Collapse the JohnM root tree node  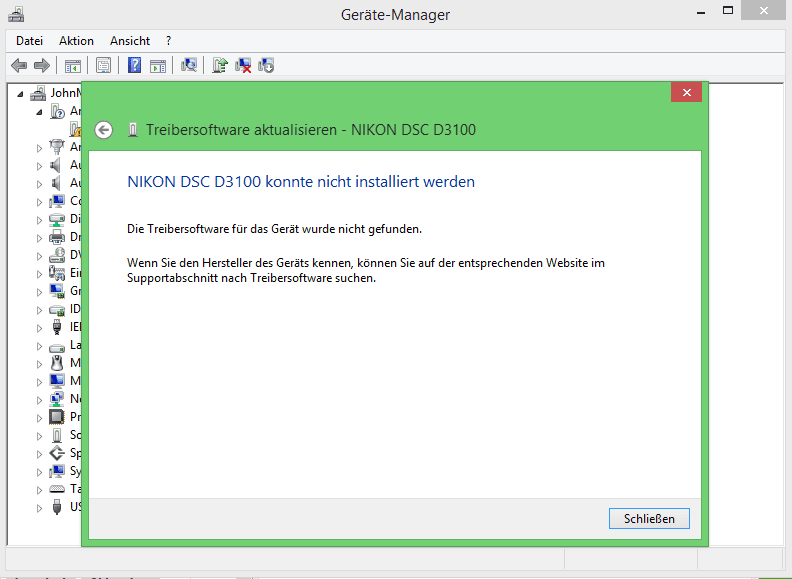20,94
